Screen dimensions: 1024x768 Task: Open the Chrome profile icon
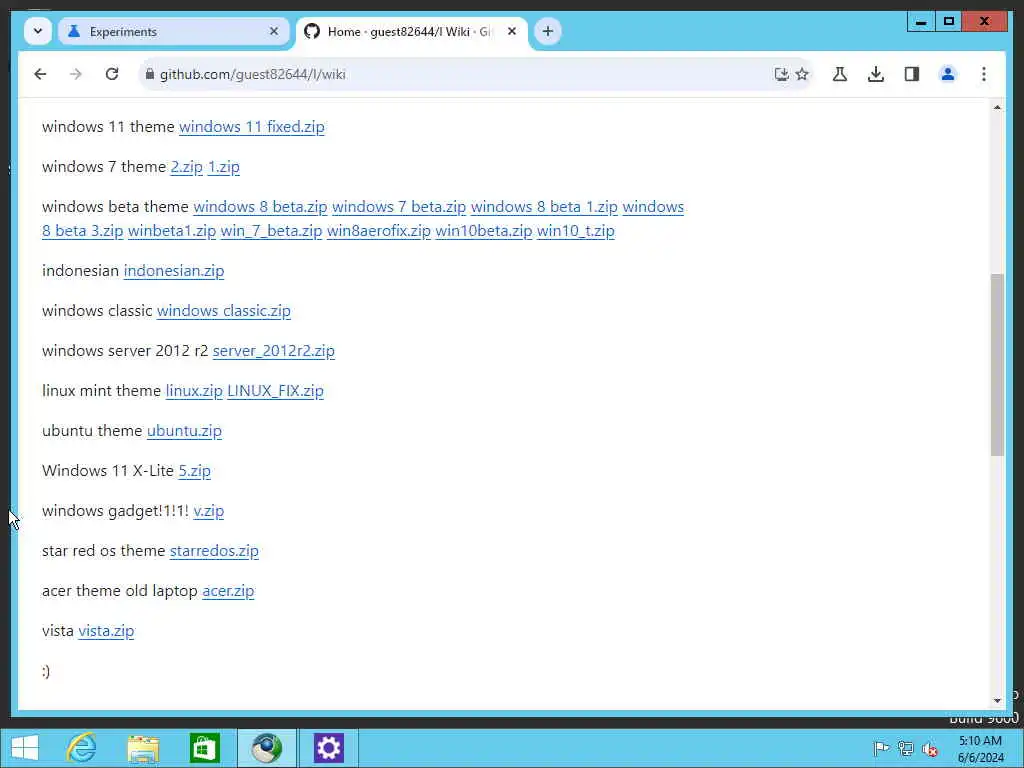pos(948,74)
